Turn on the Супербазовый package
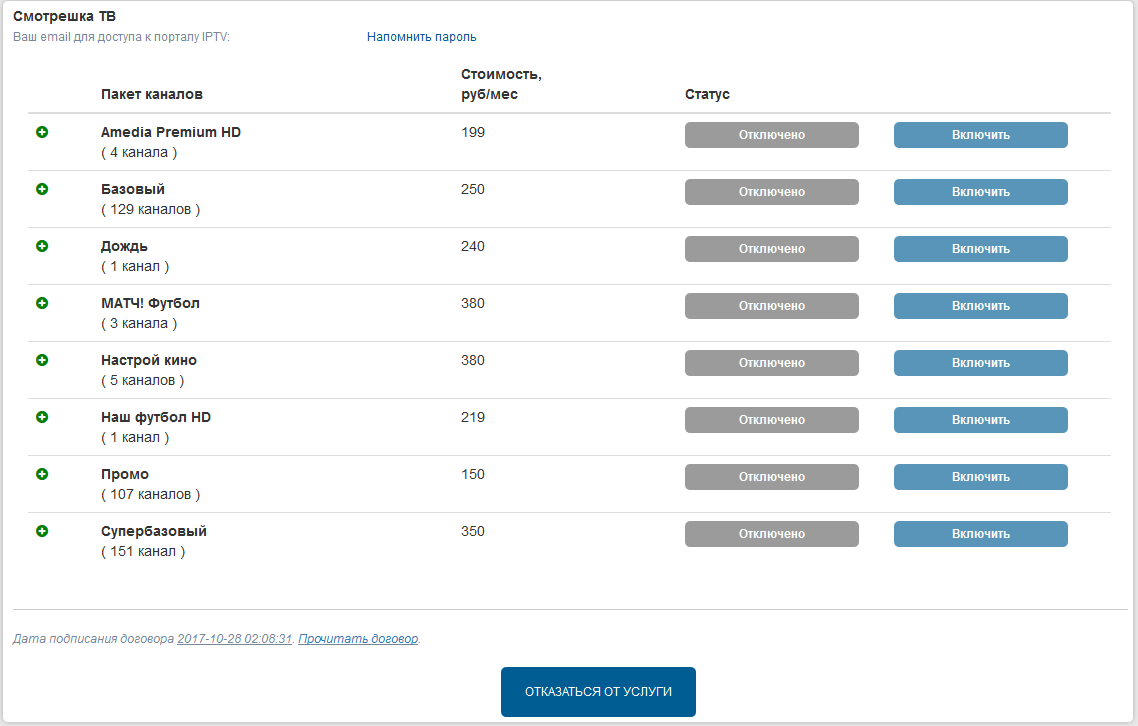 [981, 534]
